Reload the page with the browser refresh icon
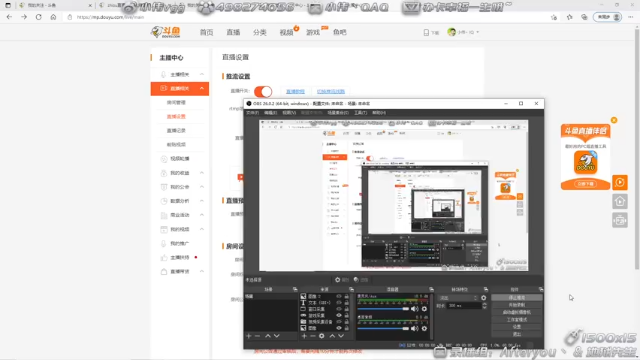The width and height of the screenshot is (640, 360). point(38,17)
